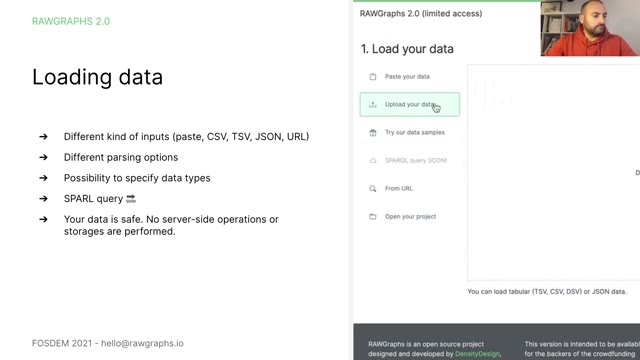The width and height of the screenshot is (640, 360).
Task: Click the 1. Load your data heading
Action: coord(407,49)
